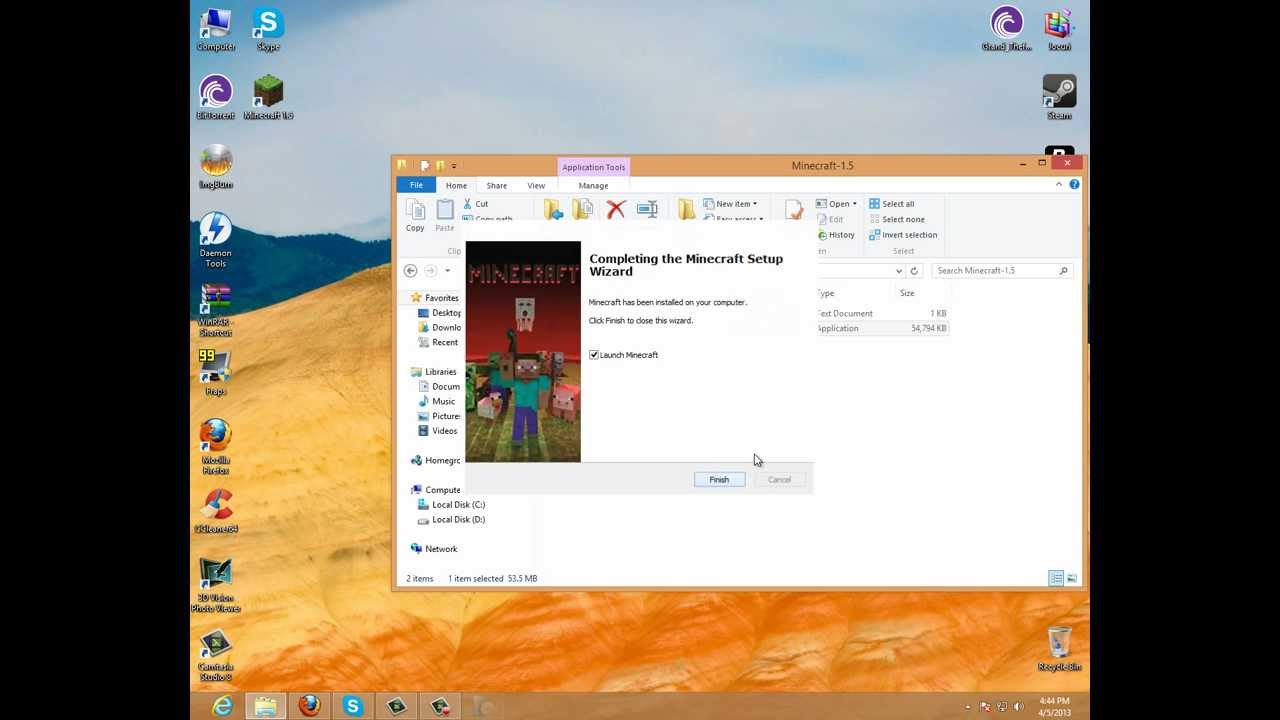Collapse the ribbon with the chevron
The width and height of the screenshot is (1280, 720).
tap(1059, 185)
